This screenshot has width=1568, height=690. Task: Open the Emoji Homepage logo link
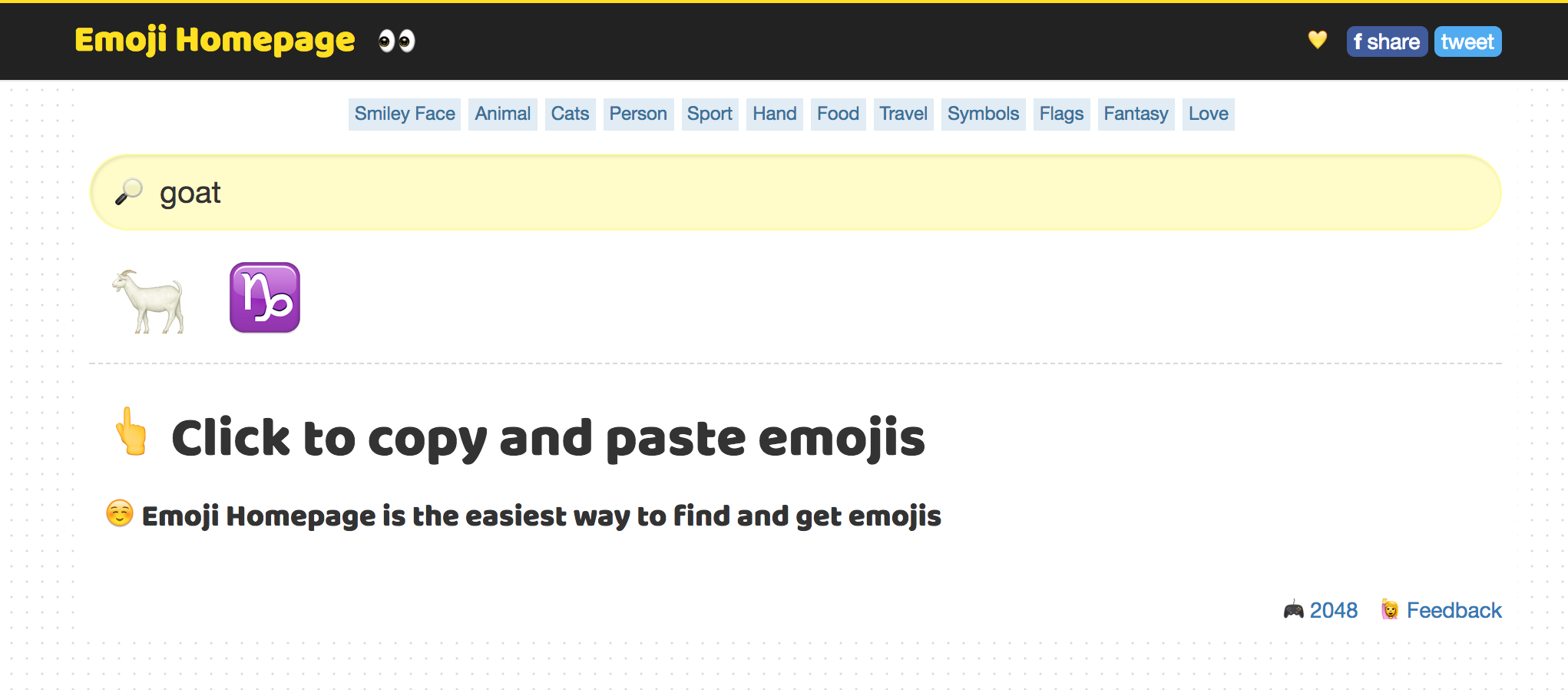coord(215,40)
